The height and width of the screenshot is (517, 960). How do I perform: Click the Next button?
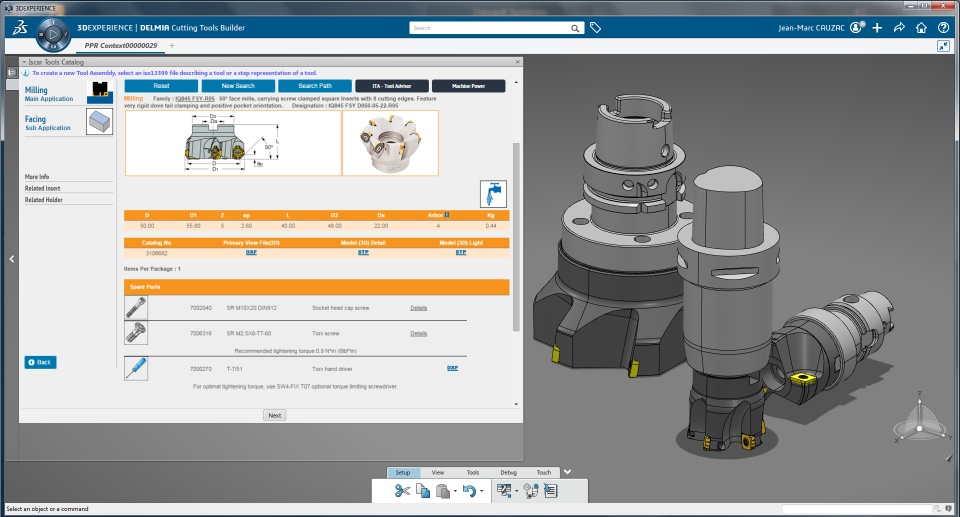(275, 415)
